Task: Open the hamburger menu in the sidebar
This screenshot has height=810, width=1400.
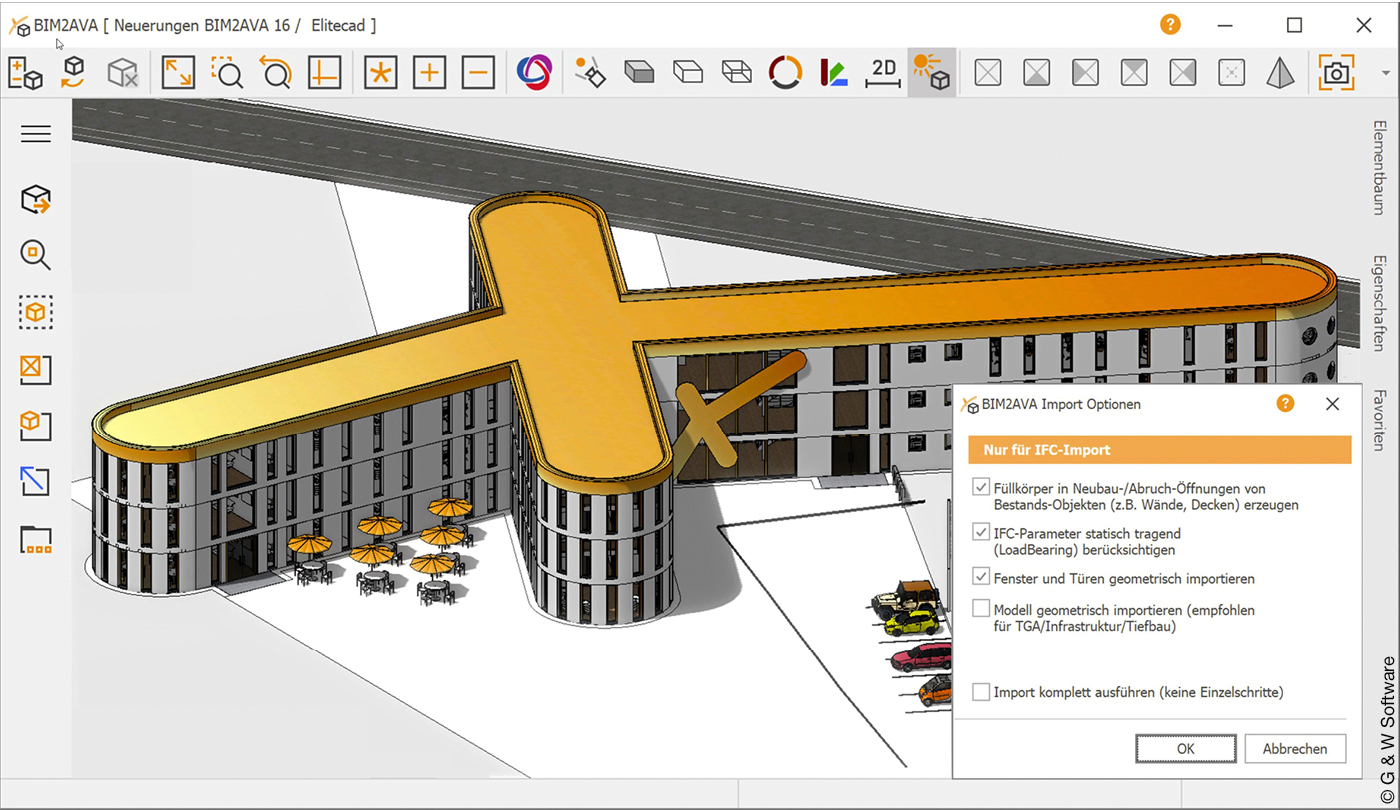Action: [35, 133]
